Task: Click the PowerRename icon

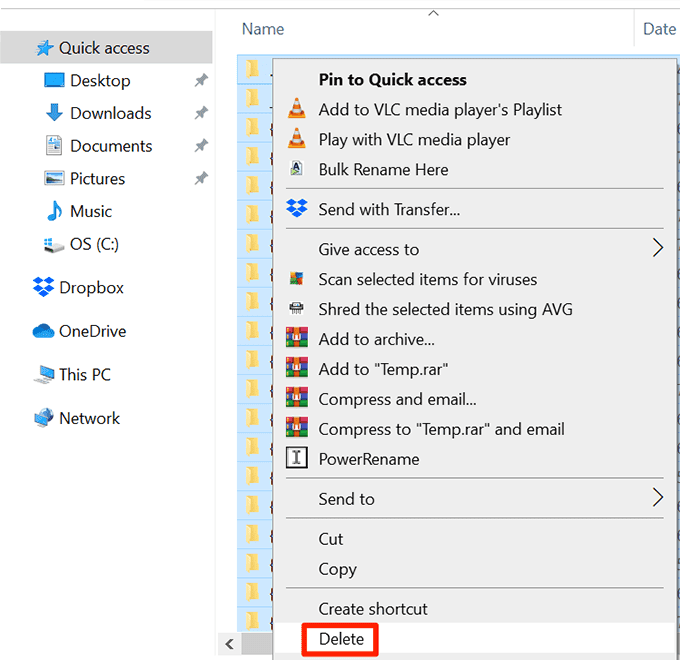Action: pos(296,459)
